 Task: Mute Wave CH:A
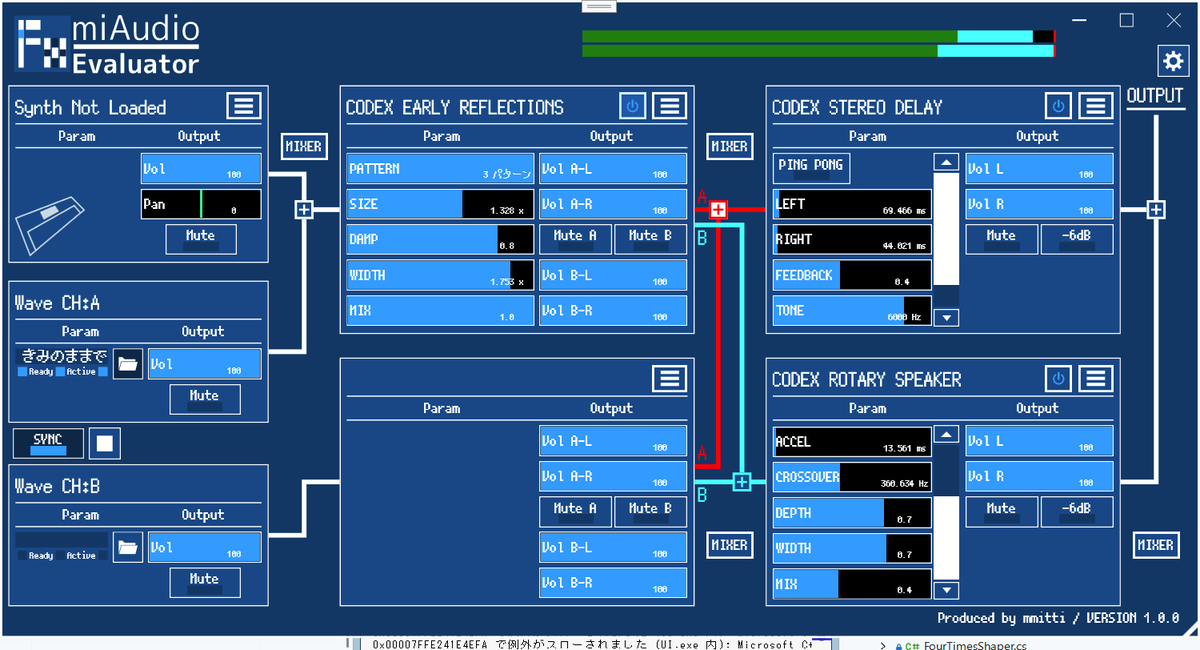(x=204, y=399)
